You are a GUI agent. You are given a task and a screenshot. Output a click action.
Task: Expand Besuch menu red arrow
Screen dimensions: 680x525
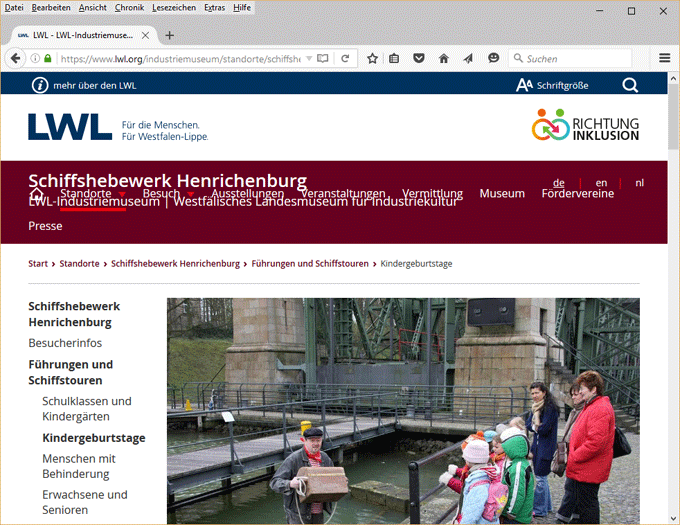tap(190, 194)
